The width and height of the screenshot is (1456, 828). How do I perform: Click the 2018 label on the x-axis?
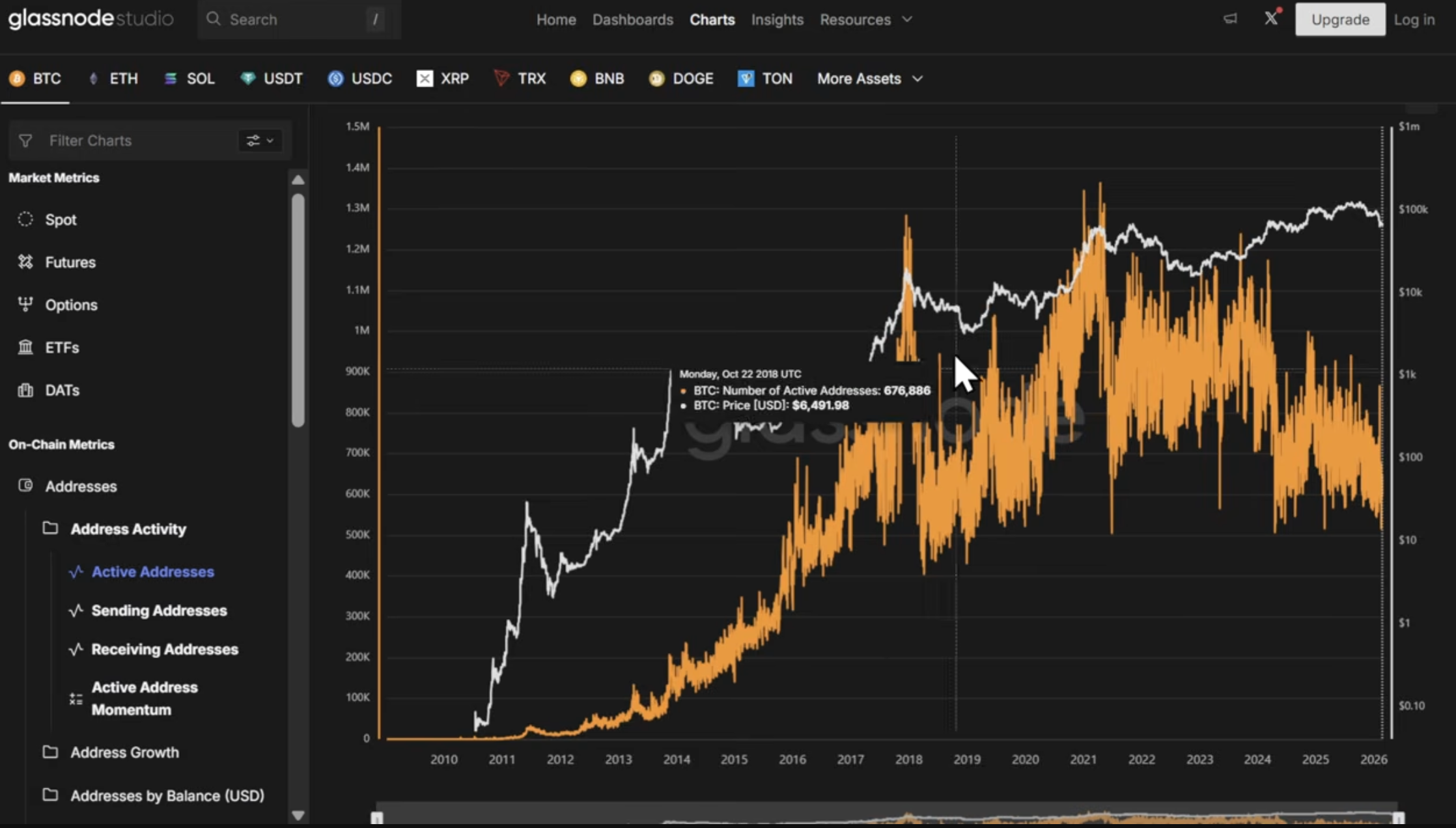click(x=908, y=760)
